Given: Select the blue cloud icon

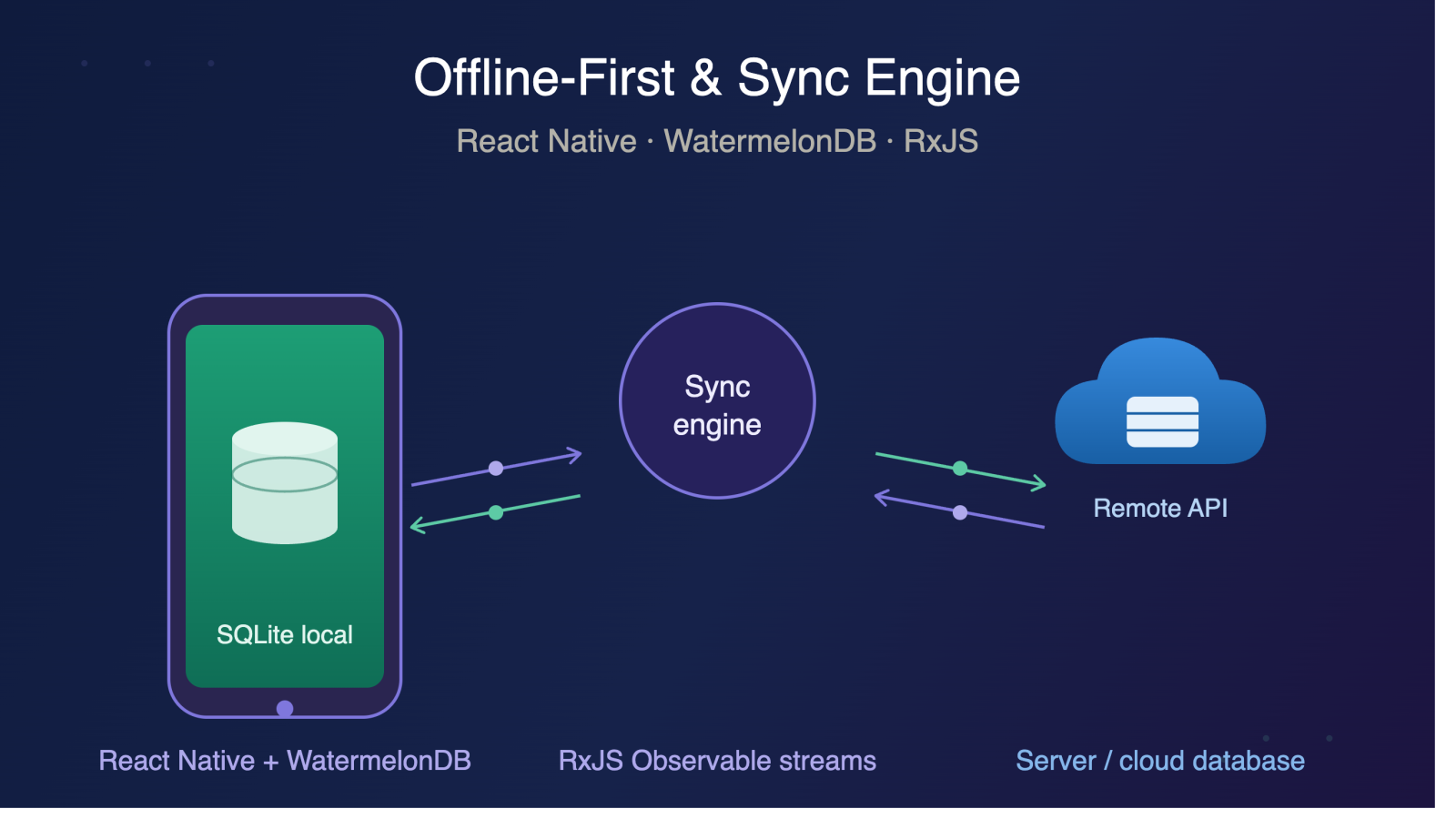Looking at the screenshot, I should pos(1160,401).
